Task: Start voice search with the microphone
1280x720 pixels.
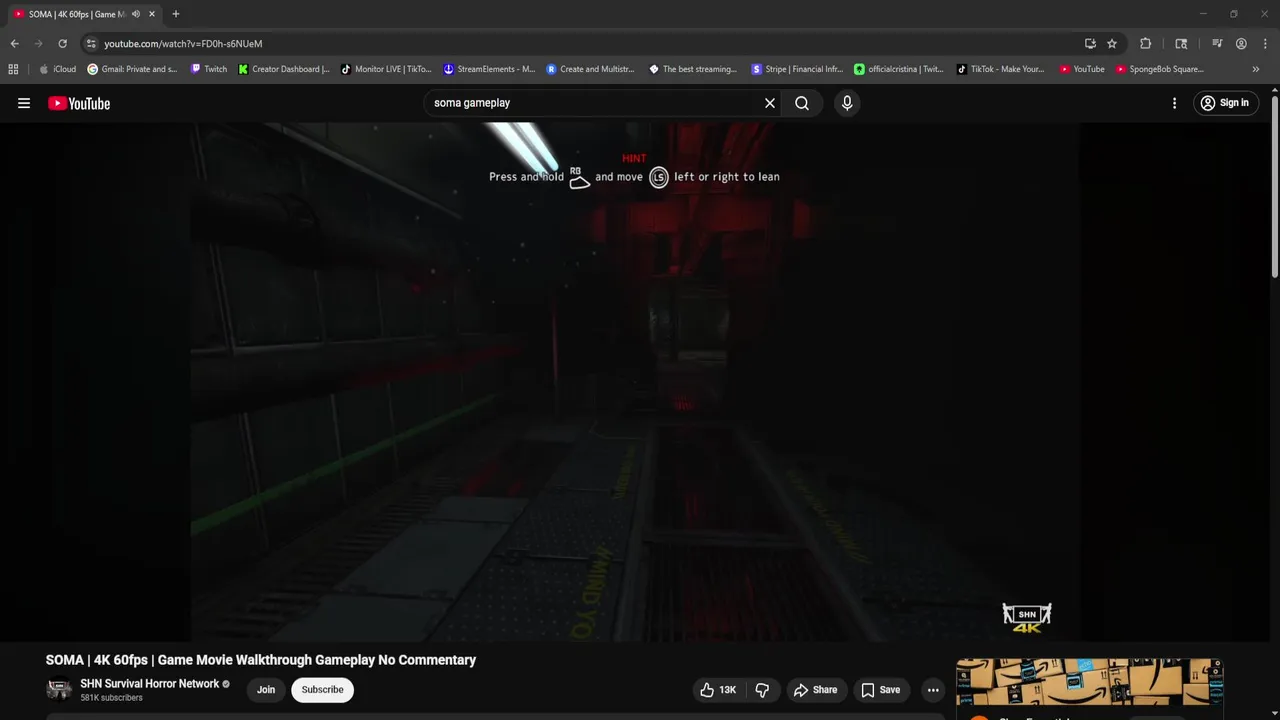Action: 847,103
